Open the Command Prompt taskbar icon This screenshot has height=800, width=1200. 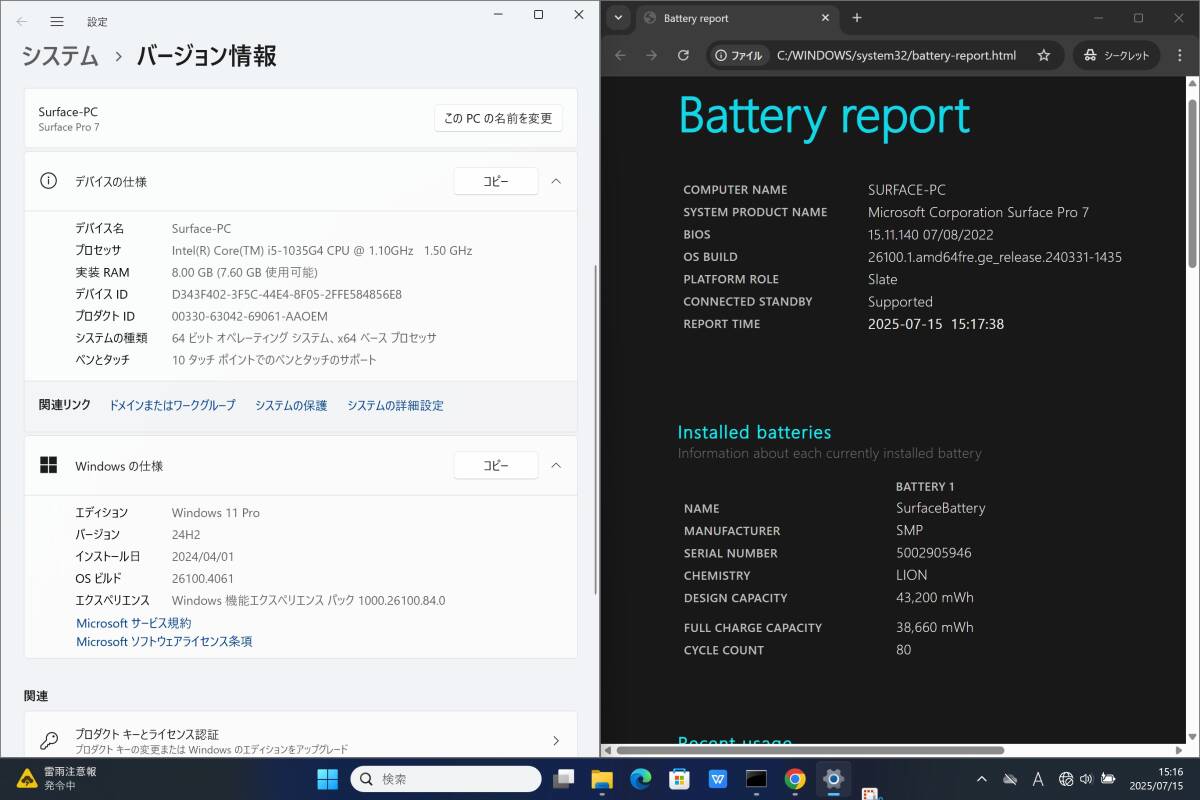[x=756, y=778]
